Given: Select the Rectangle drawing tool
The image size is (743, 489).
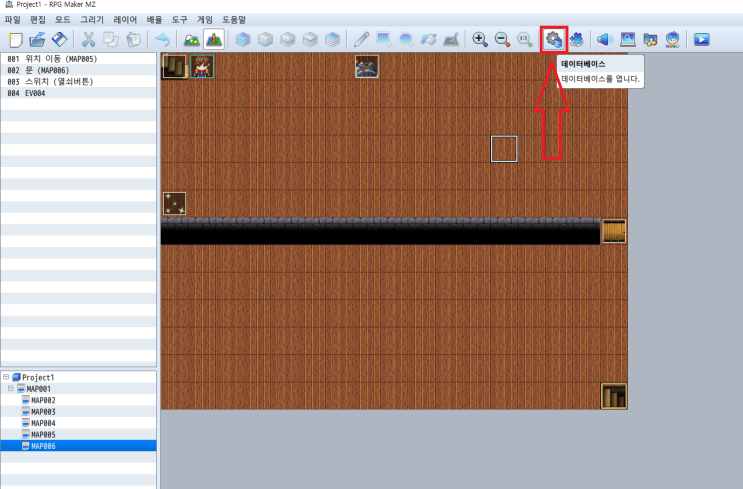Looking at the screenshot, I should (383, 39).
